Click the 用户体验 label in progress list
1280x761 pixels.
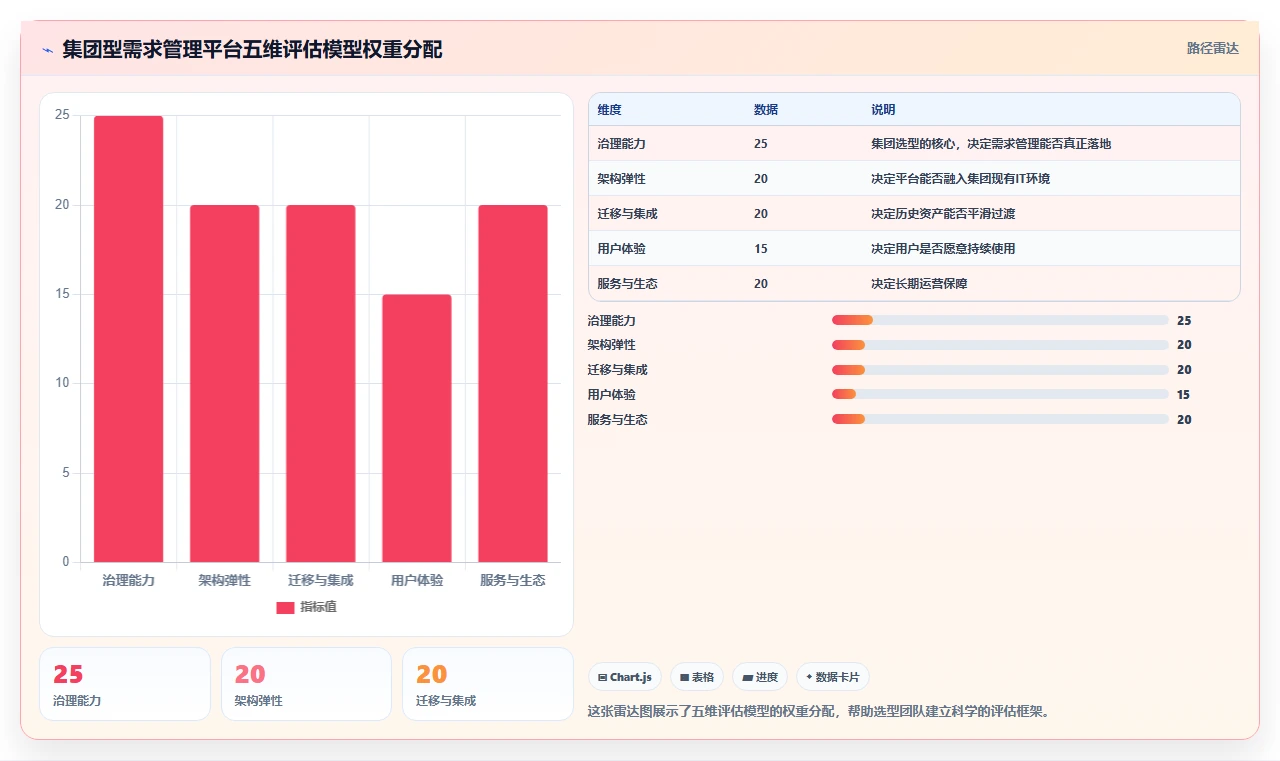[612, 395]
